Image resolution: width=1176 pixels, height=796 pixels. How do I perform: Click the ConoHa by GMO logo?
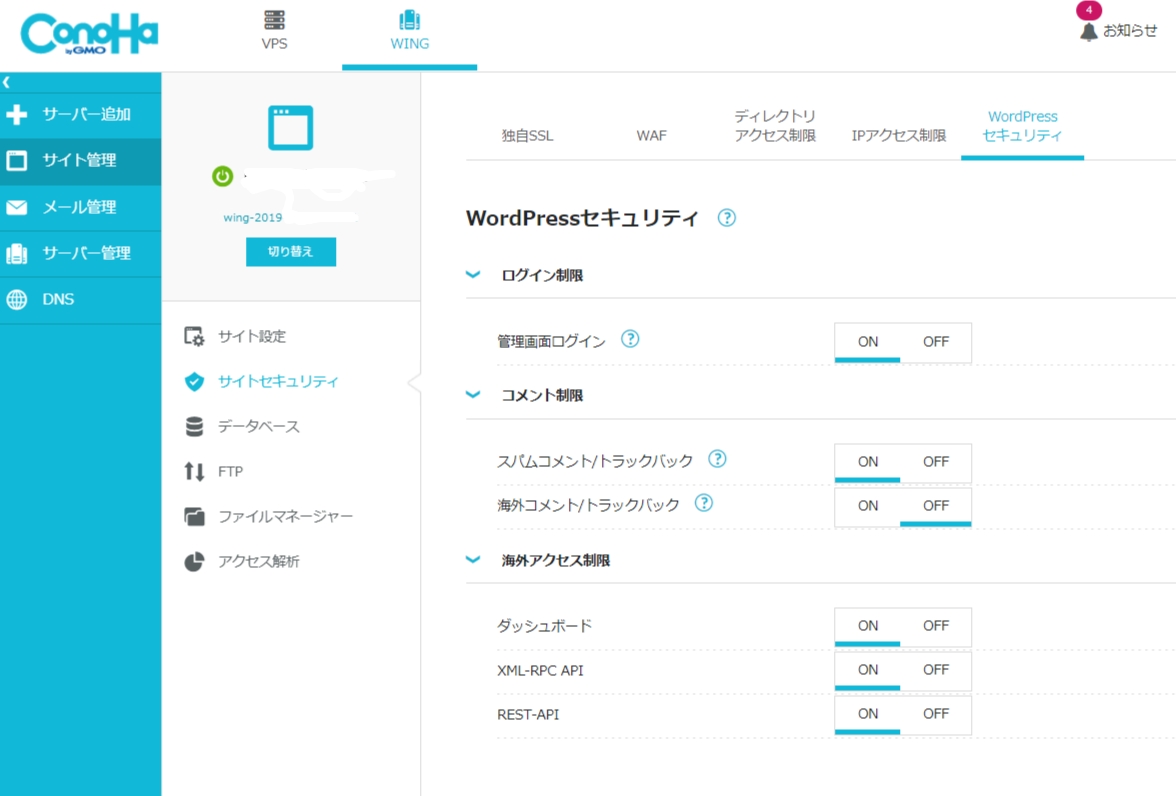click(89, 35)
